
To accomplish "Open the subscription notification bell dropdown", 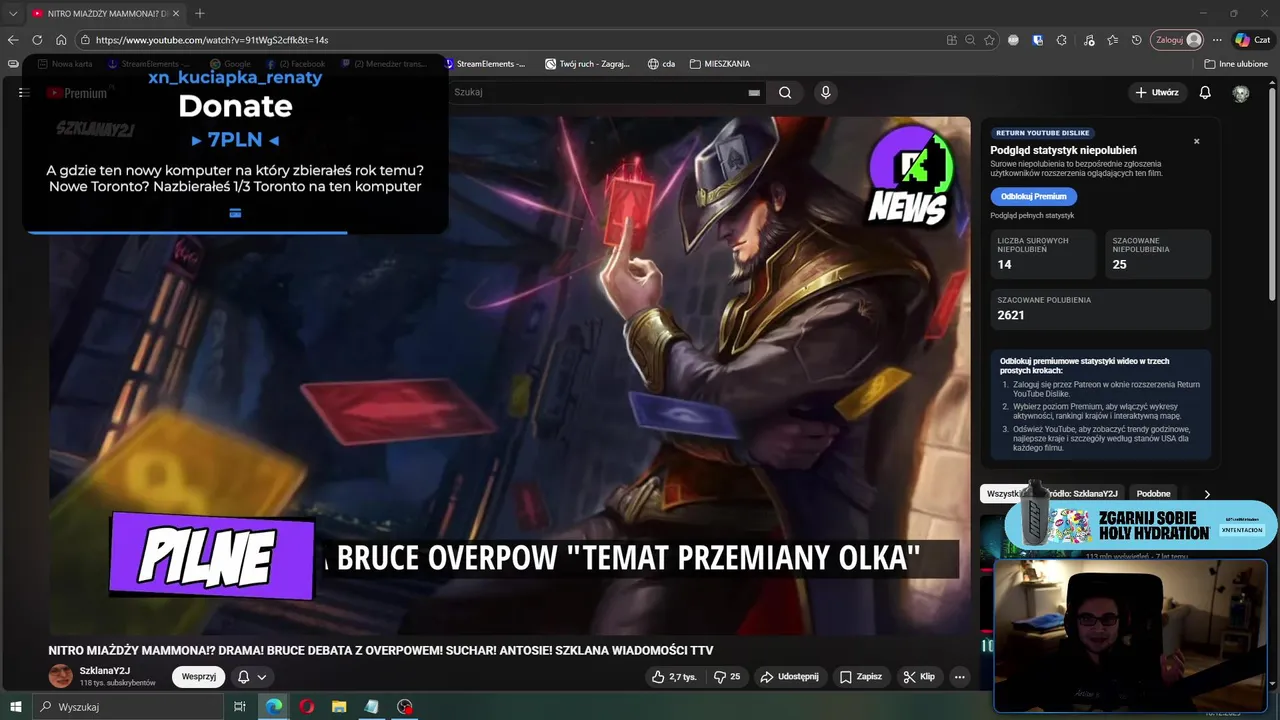I will 252,677.
